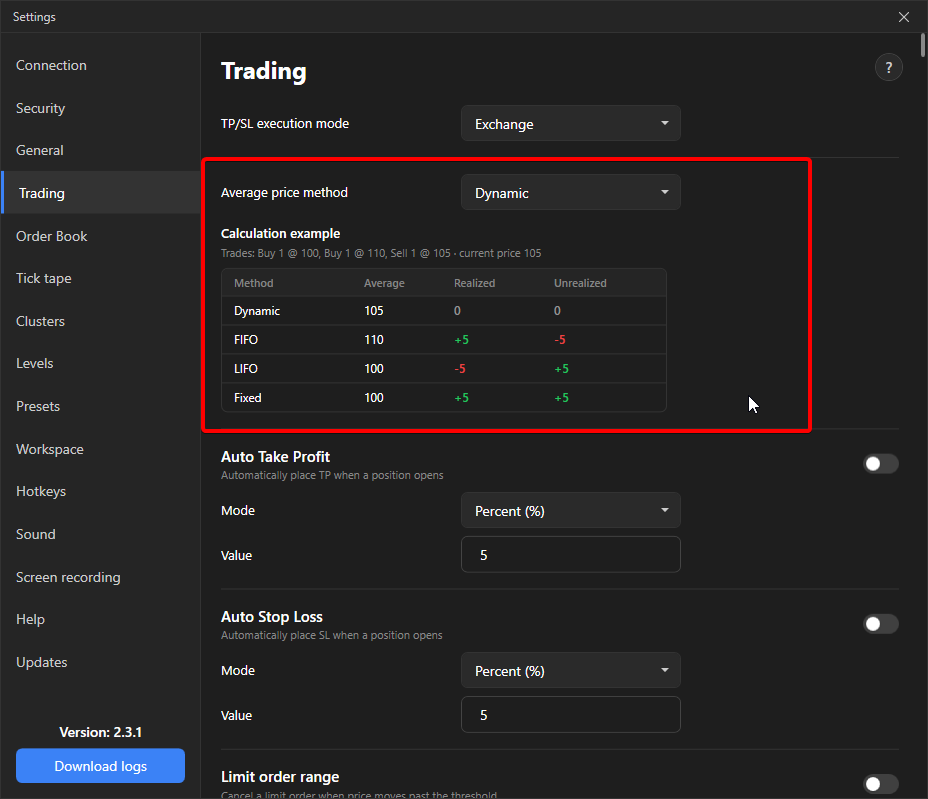Select the FIFO row in the calculation table

tap(444, 340)
